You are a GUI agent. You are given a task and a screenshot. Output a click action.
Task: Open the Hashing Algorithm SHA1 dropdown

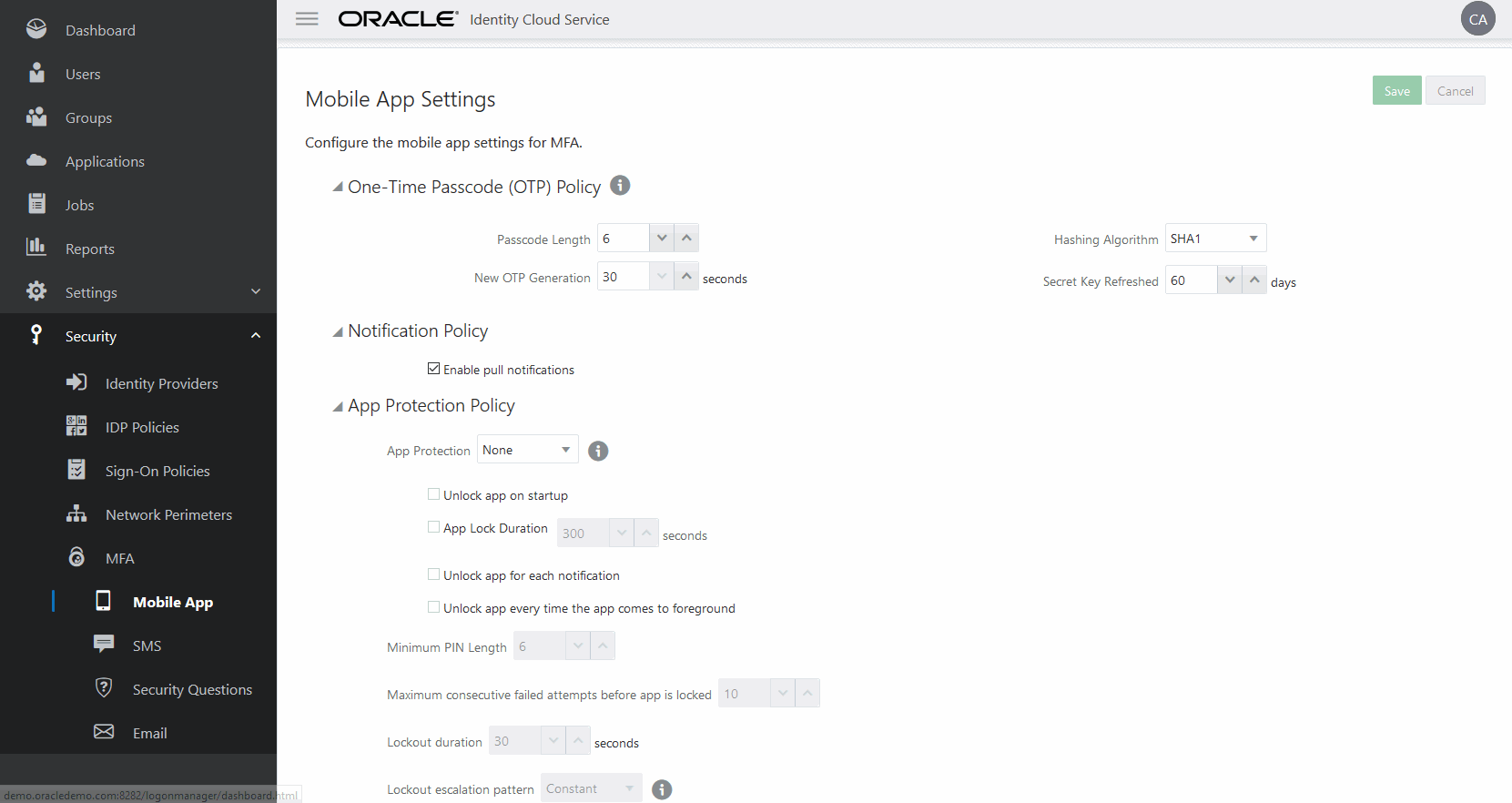1215,239
